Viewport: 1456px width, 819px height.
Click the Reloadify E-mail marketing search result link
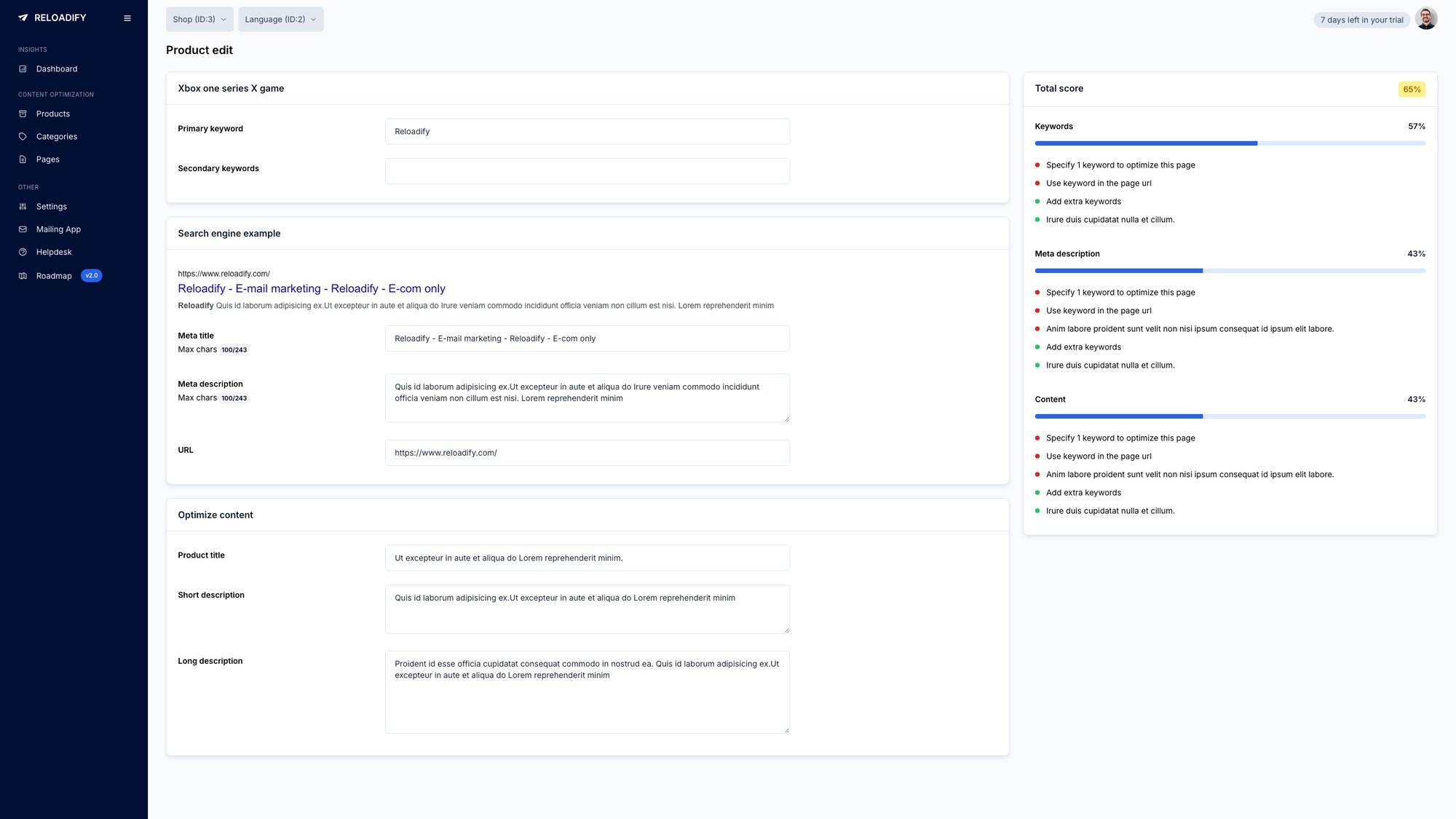tap(312, 288)
